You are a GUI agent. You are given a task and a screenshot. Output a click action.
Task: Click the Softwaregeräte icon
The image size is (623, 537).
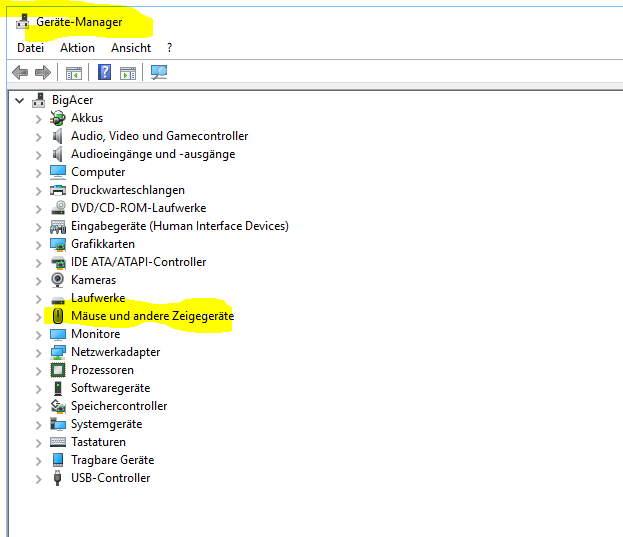[x=58, y=388]
